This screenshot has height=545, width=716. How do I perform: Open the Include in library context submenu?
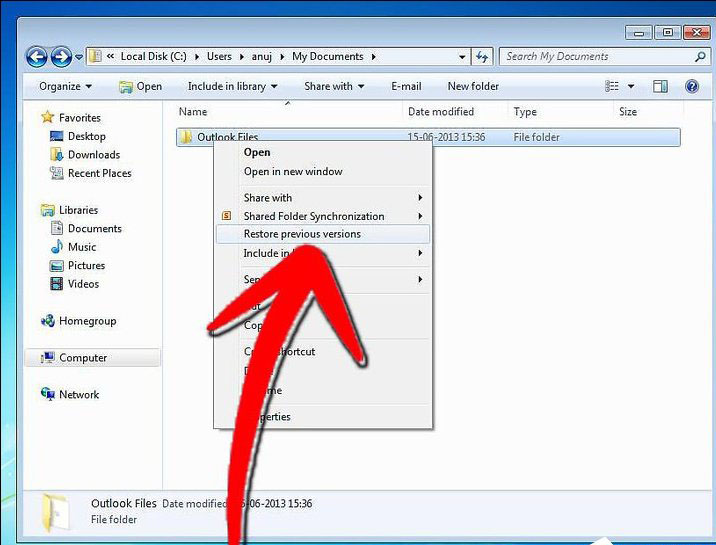pos(322,253)
